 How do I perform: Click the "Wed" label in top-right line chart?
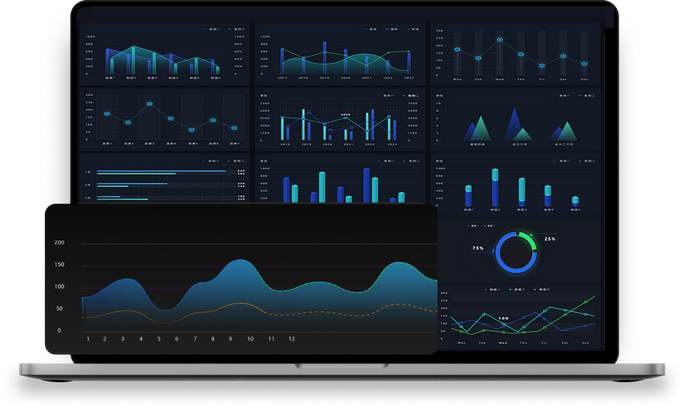point(500,80)
